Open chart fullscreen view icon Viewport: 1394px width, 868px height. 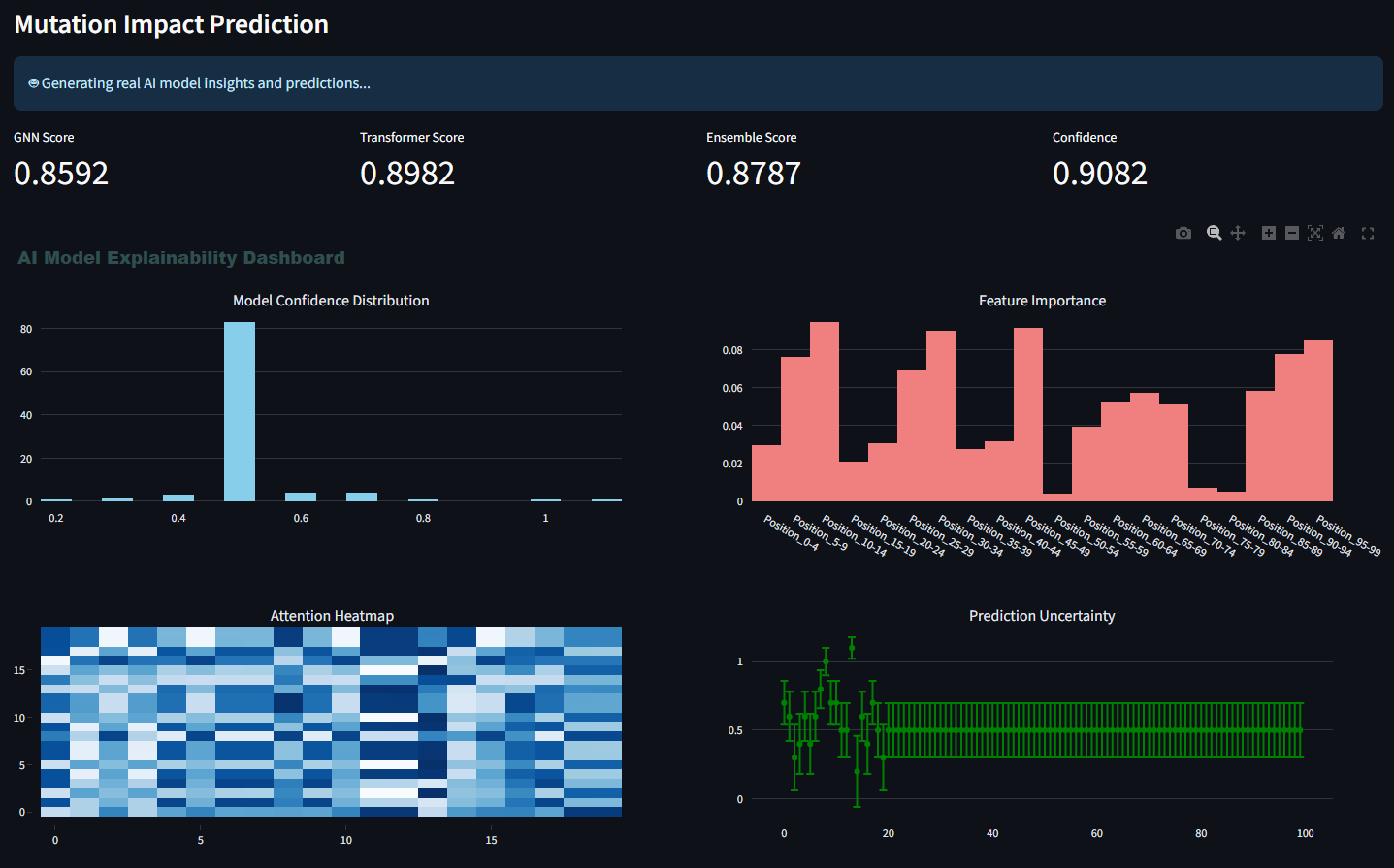pos(1368,233)
